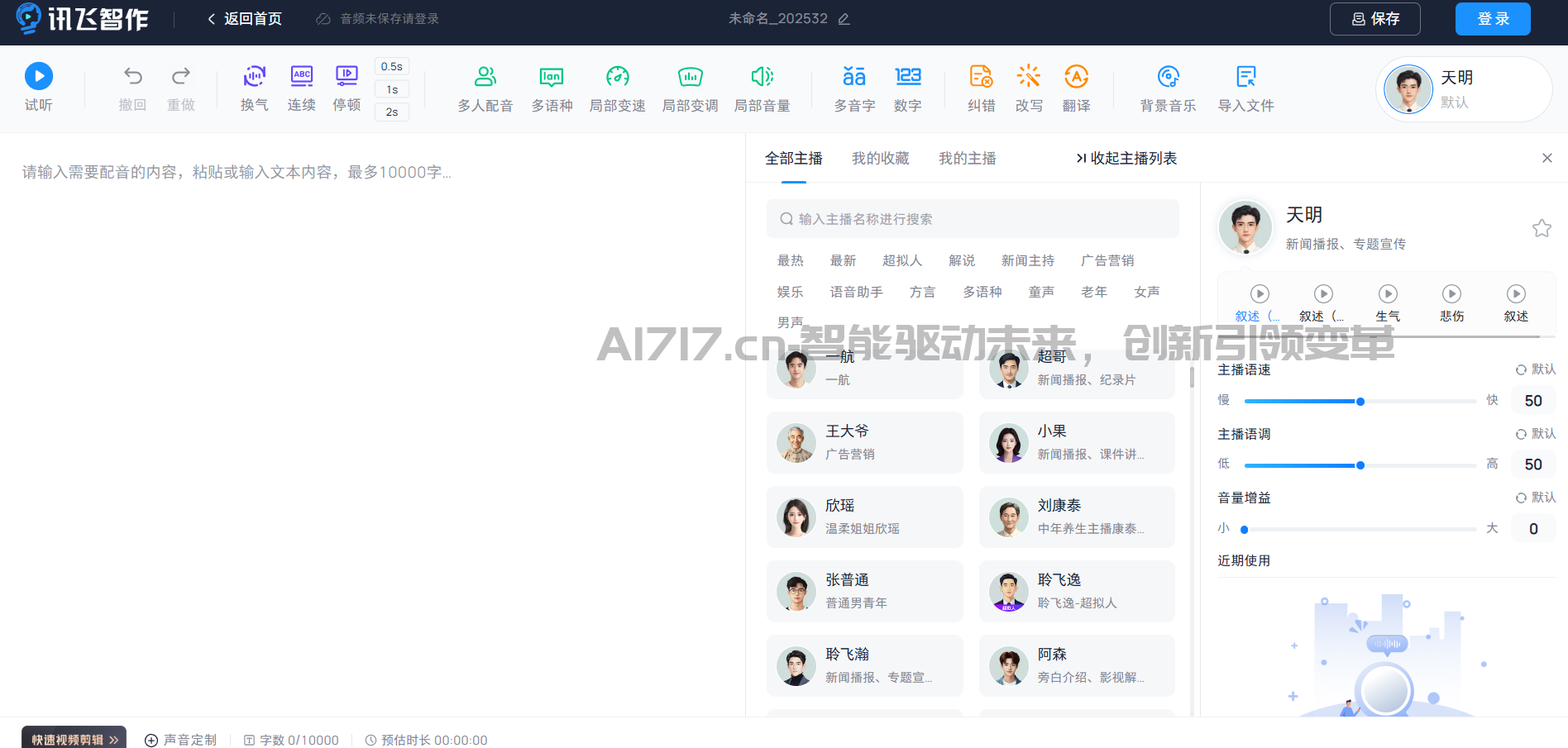This screenshot has width=1568, height=748.
Task: Filter anchors by 新闻主持
Action: tap(1027, 260)
